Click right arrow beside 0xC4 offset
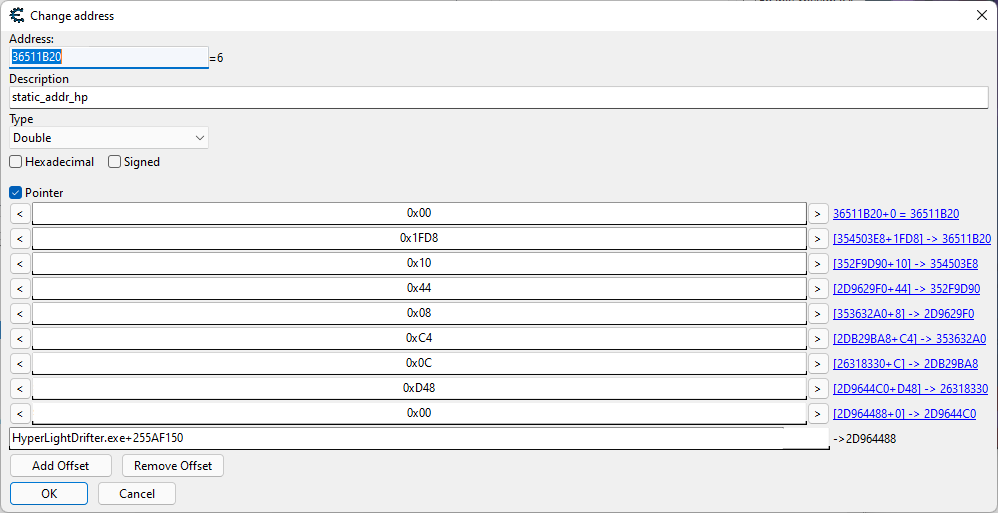The width and height of the screenshot is (998, 513). pos(818,338)
